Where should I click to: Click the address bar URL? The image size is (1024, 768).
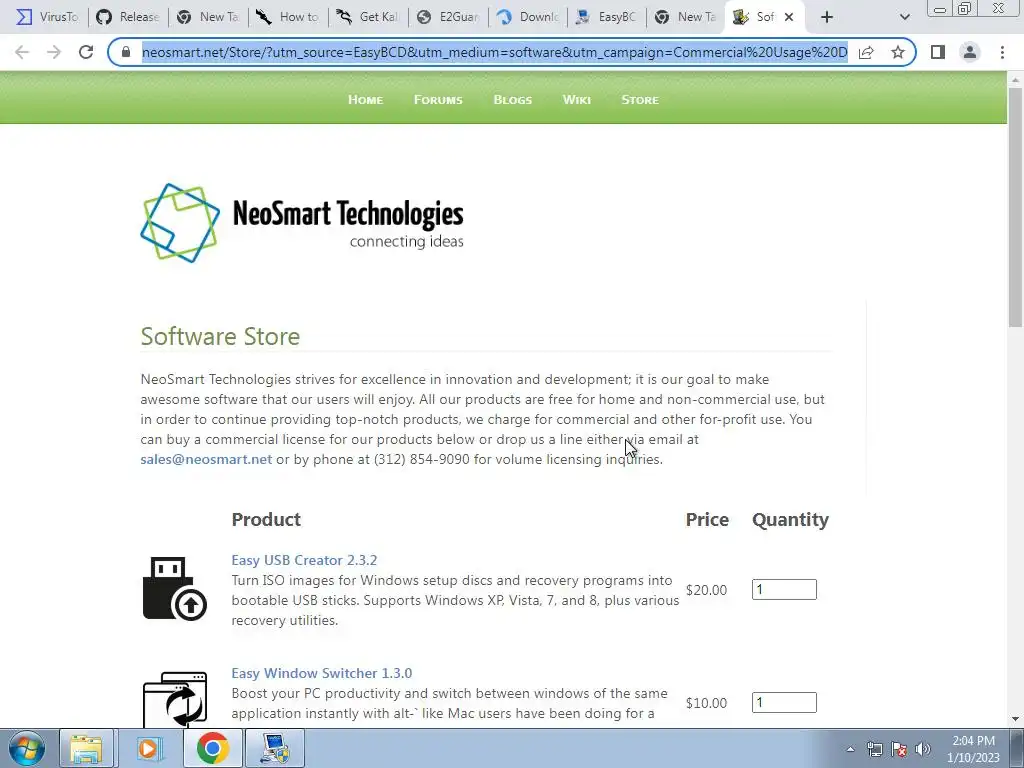[x=494, y=52]
